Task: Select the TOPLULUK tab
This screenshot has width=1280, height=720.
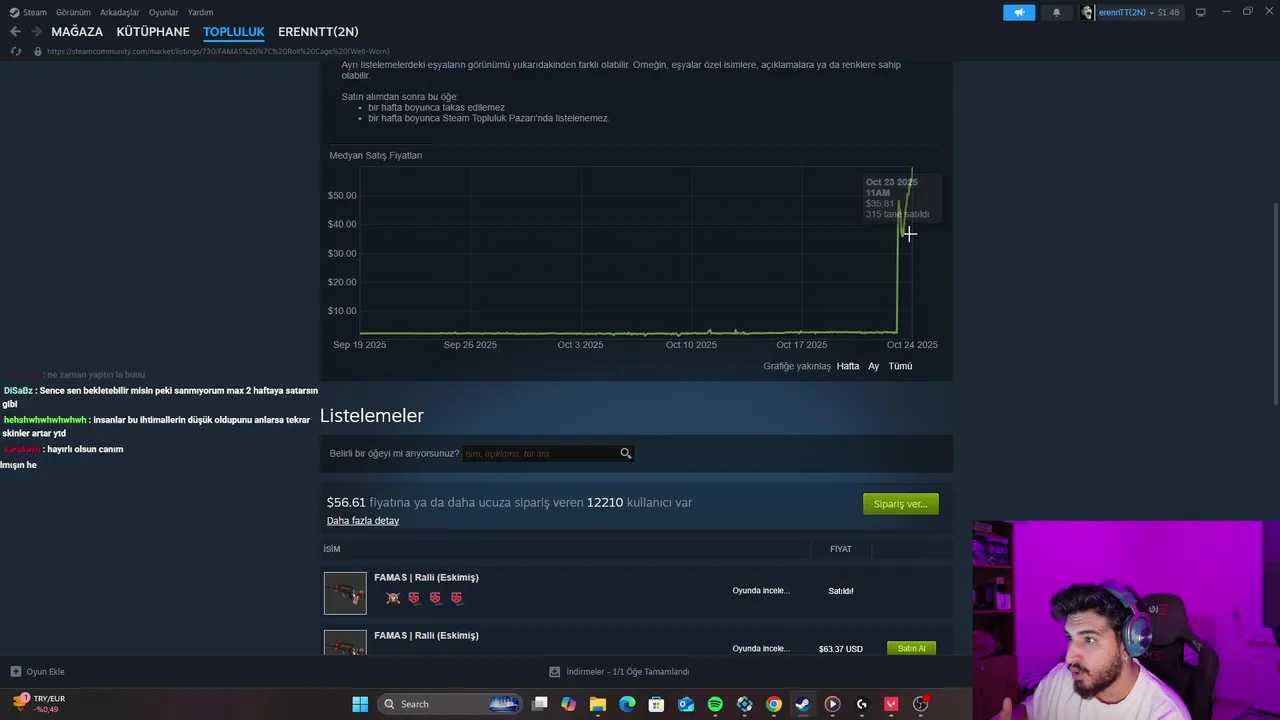Action: point(234,31)
